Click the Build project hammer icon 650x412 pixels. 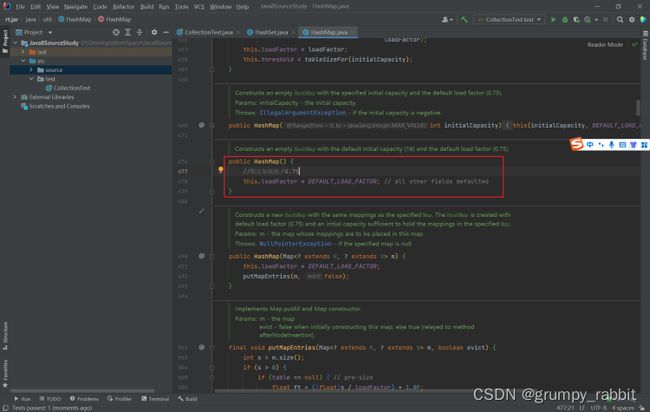coord(464,19)
